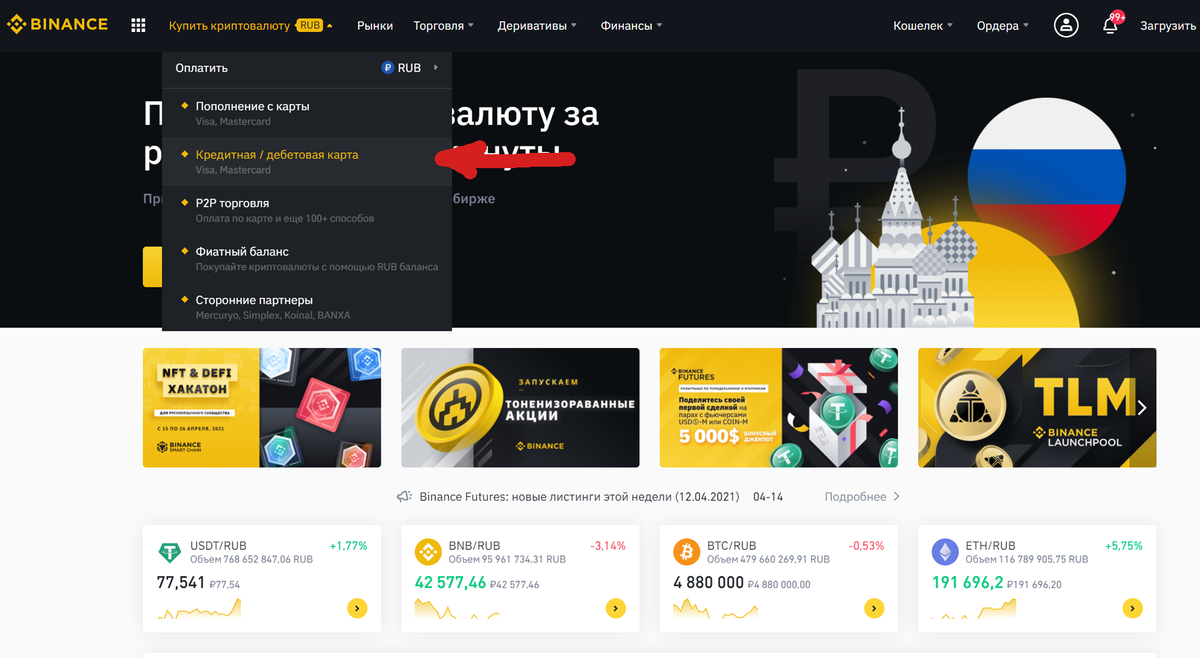Open the TLM Launchpool banner

click(x=1037, y=407)
